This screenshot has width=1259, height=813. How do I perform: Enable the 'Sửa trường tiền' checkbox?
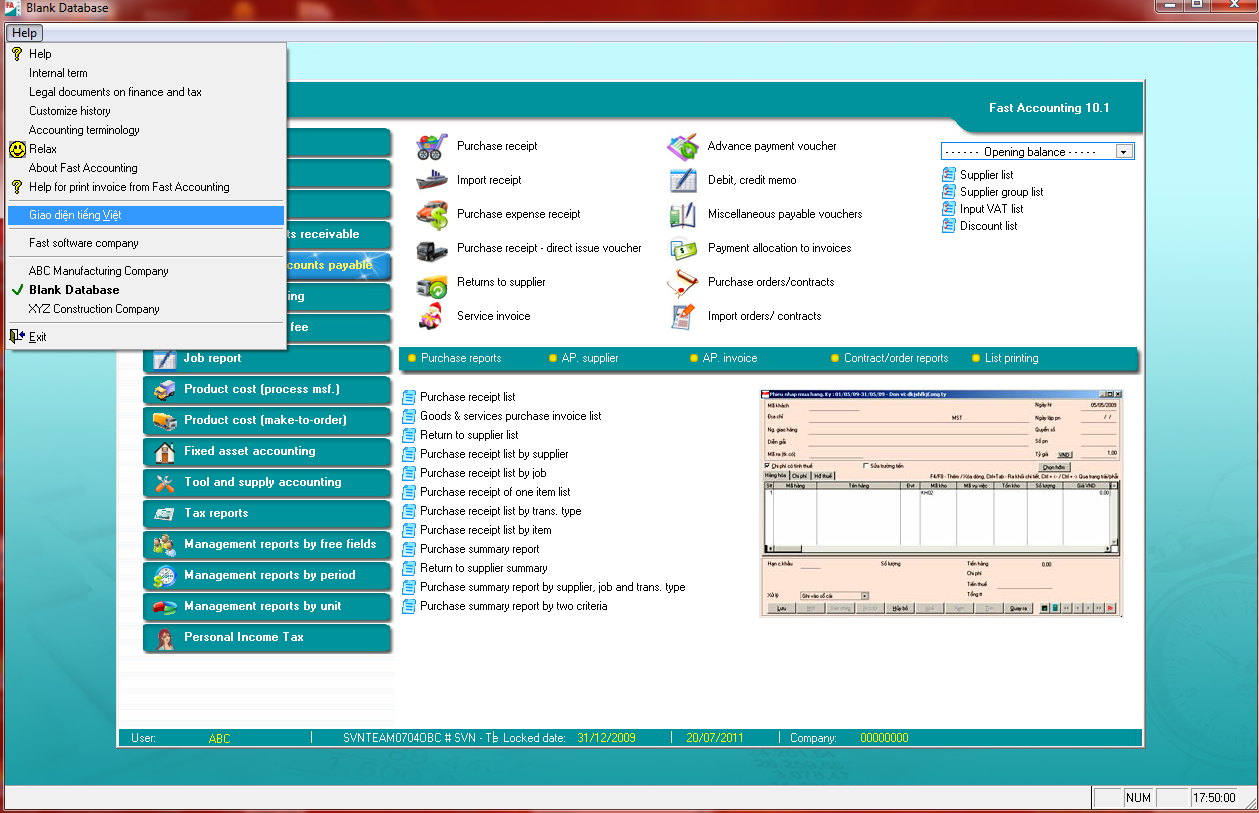tap(867, 467)
